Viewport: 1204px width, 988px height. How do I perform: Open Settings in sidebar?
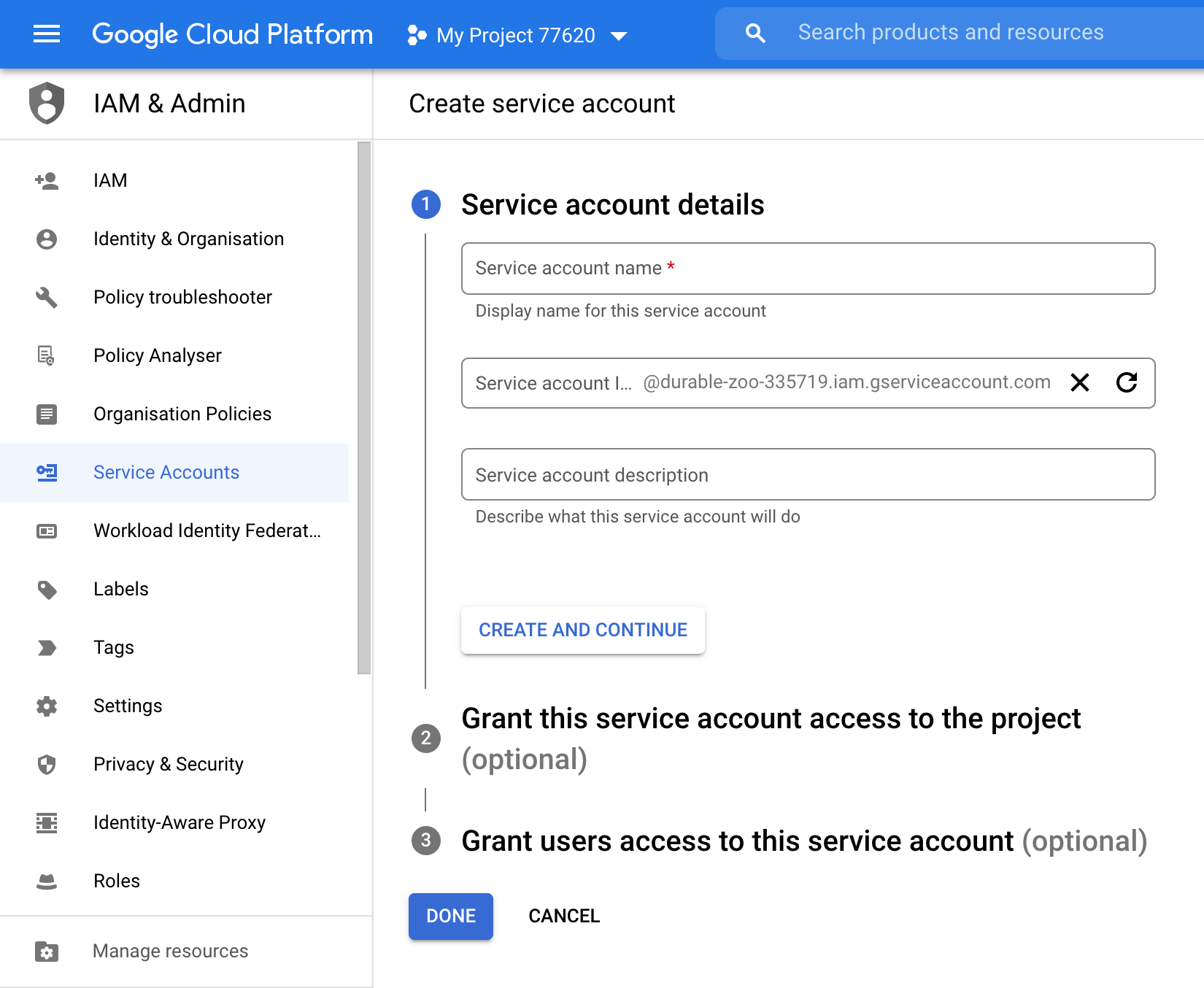tap(174, 706)
